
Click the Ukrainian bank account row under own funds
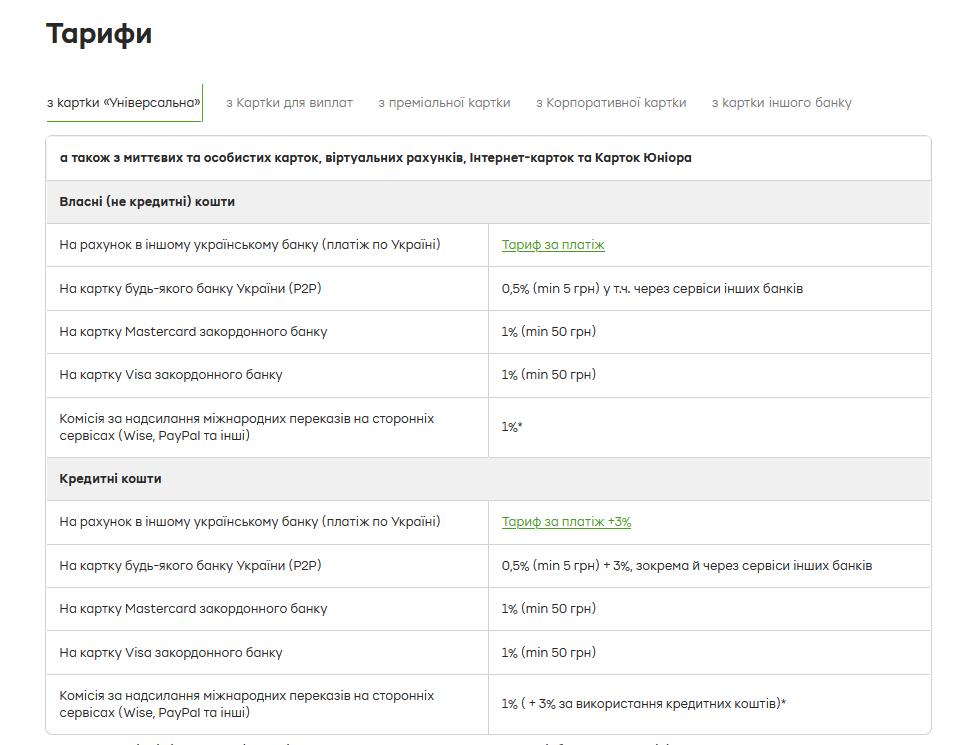click(x=250, y=245)
